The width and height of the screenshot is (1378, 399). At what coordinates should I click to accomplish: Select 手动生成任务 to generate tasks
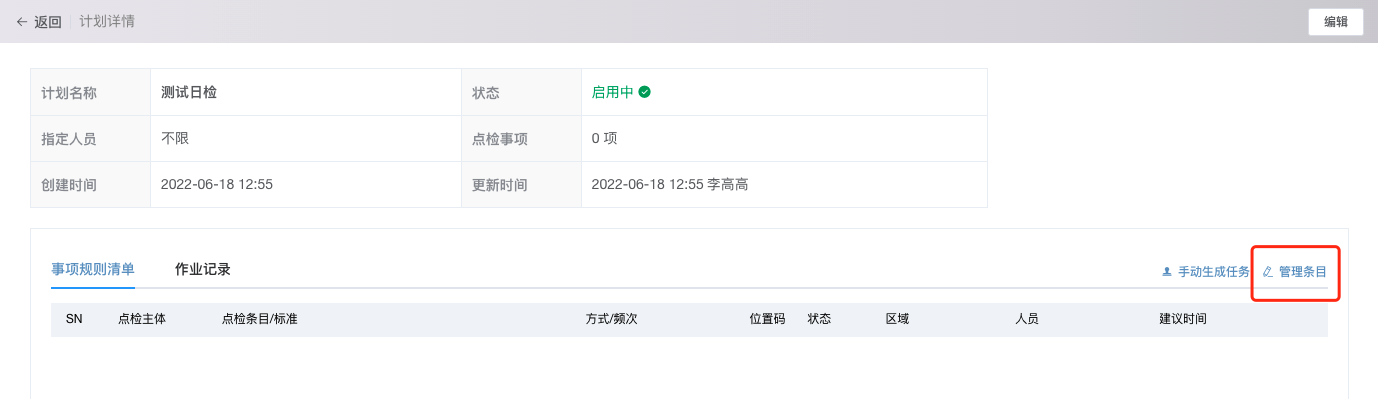click(1213, 271)
